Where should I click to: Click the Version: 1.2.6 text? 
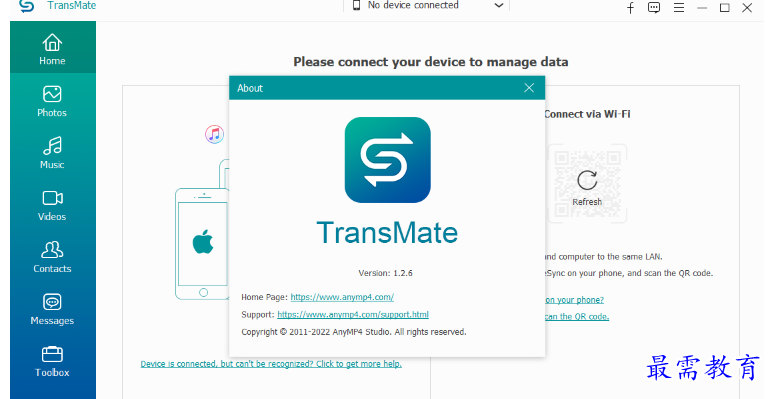(x=385, y=273)
